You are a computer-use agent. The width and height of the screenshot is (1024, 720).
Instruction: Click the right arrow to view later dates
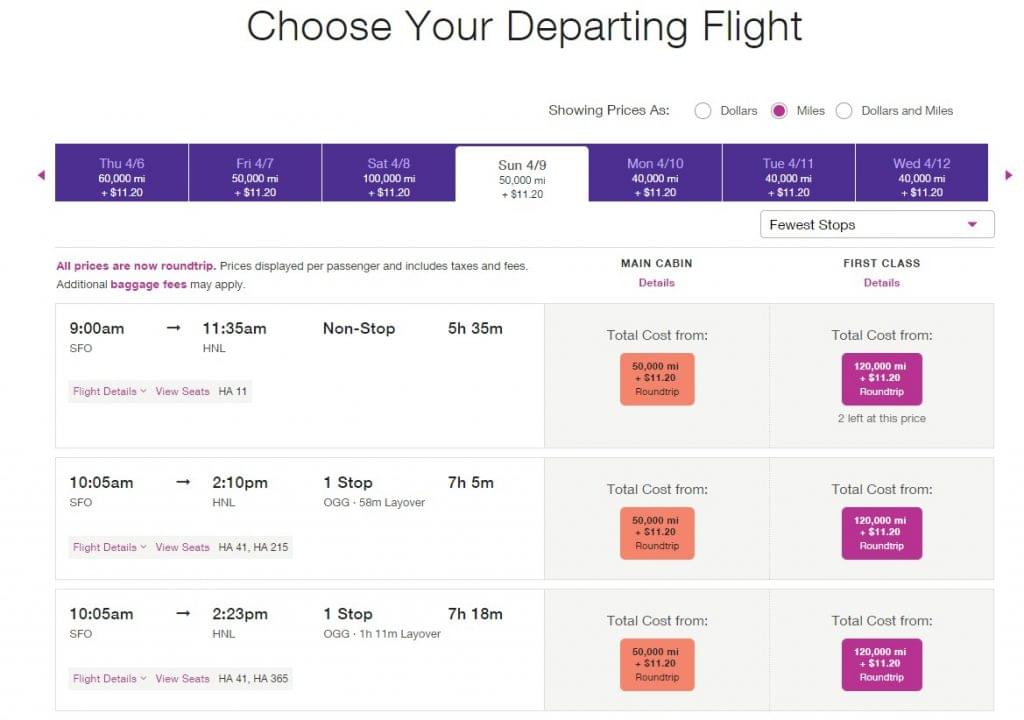coord(1009,173)
